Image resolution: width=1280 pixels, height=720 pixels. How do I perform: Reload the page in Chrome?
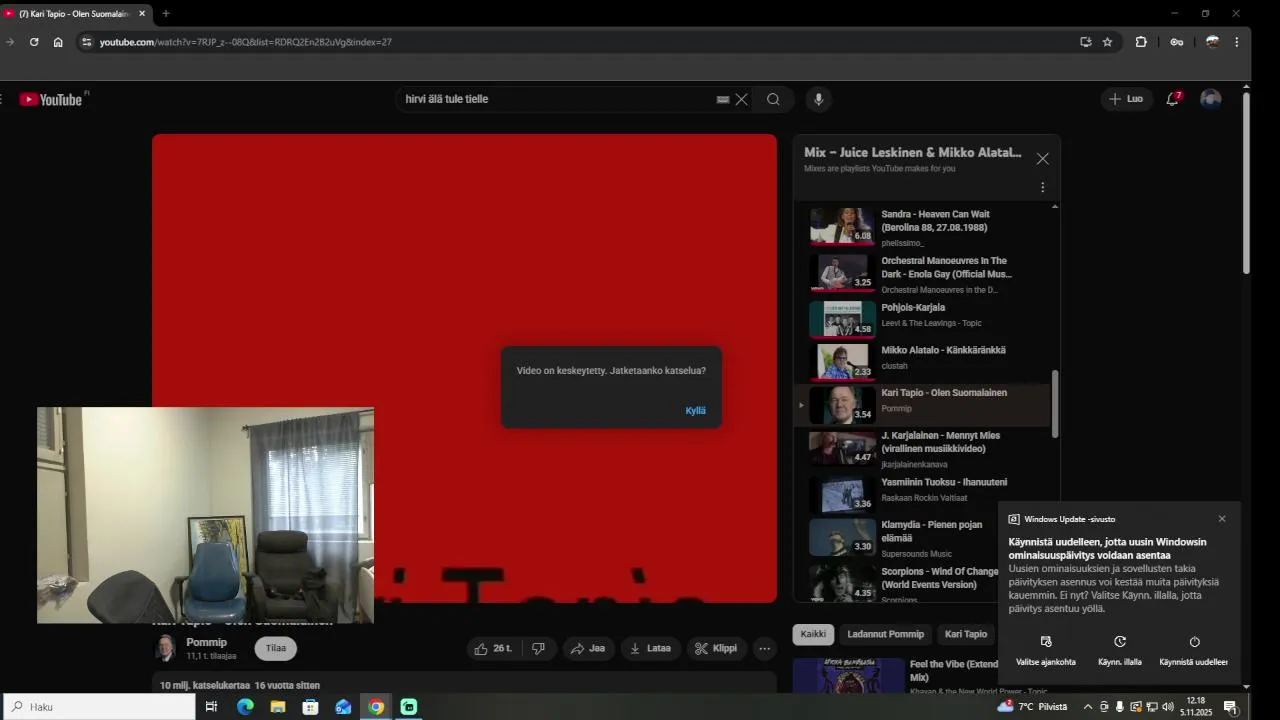point(34,42)
